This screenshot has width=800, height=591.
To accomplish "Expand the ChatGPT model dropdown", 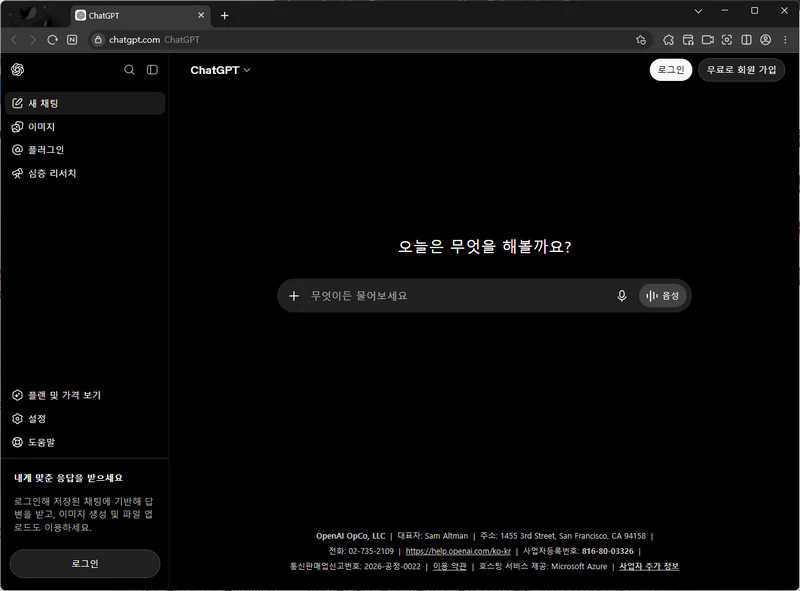I will (220, 70).
